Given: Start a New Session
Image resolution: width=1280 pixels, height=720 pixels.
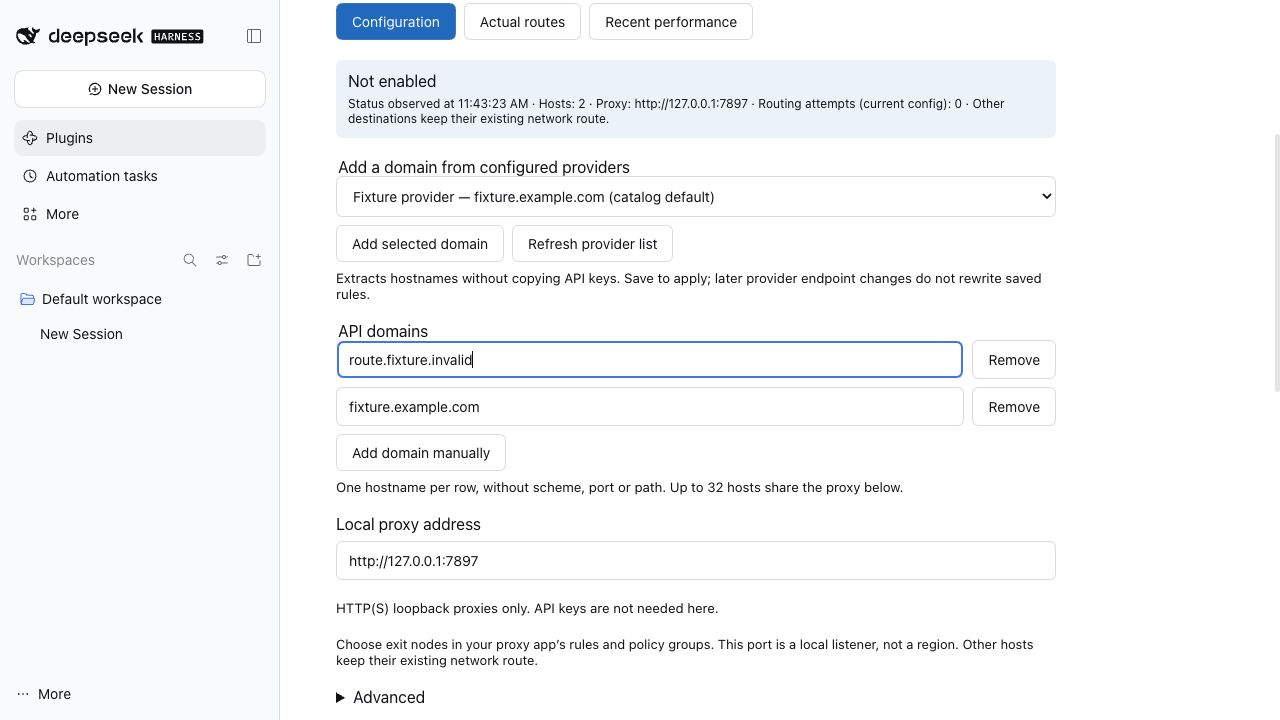Looking at the screenshot, I should [x=140, y=89].
